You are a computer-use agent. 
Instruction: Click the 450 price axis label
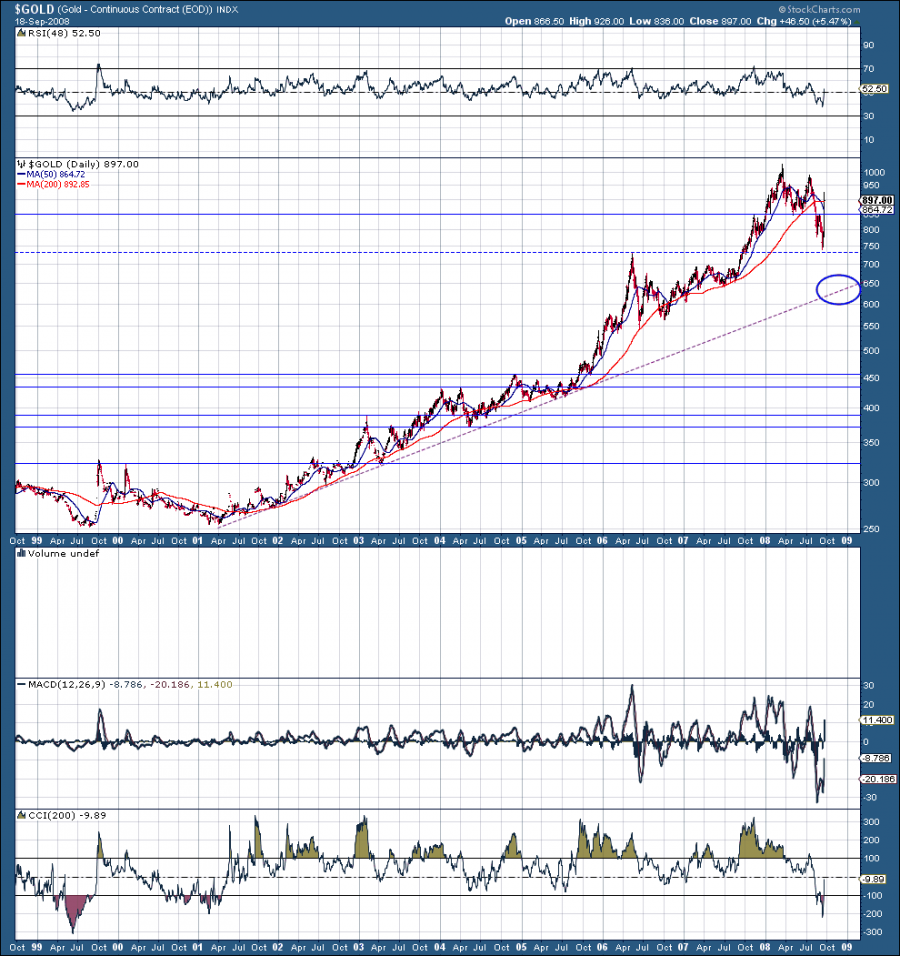pos(871,378)
